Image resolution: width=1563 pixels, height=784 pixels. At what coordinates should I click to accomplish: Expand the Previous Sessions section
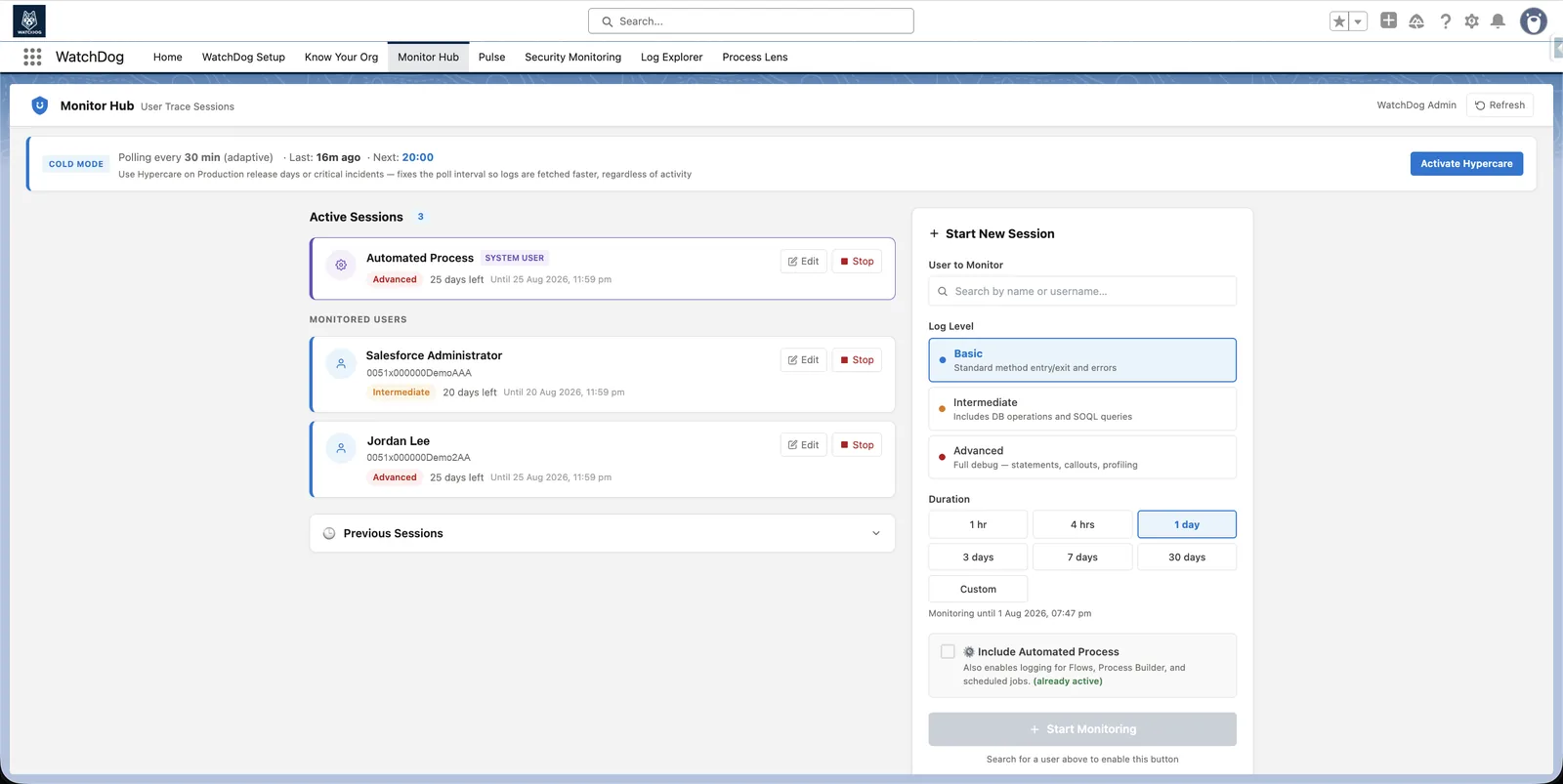(x=603, y=533)
